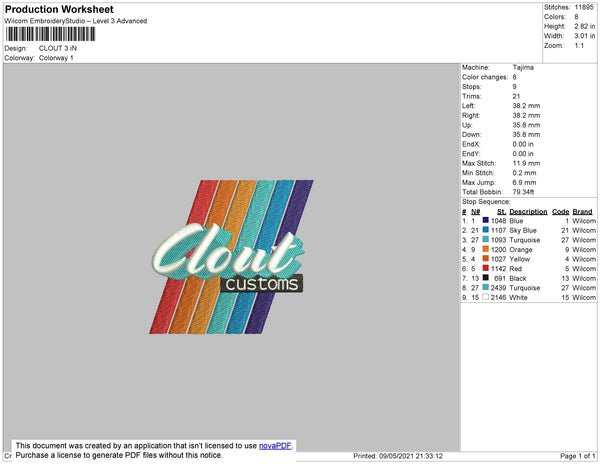This screenshot has width=600, height=464.
Task: Click the Brand column header
Action: click(582, 212)
